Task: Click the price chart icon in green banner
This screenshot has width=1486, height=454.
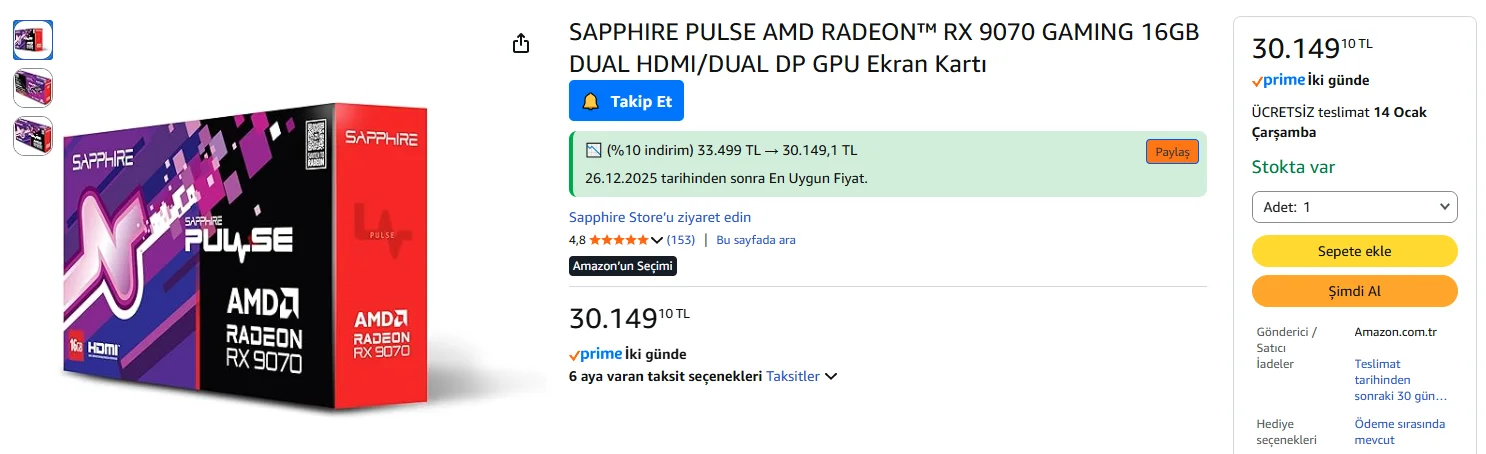Action: (593, 151)
